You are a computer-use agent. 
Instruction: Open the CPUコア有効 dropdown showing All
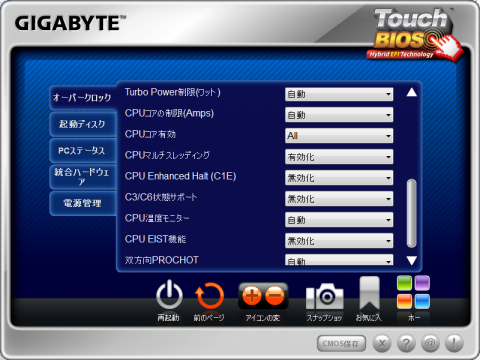tap(339, 136)
